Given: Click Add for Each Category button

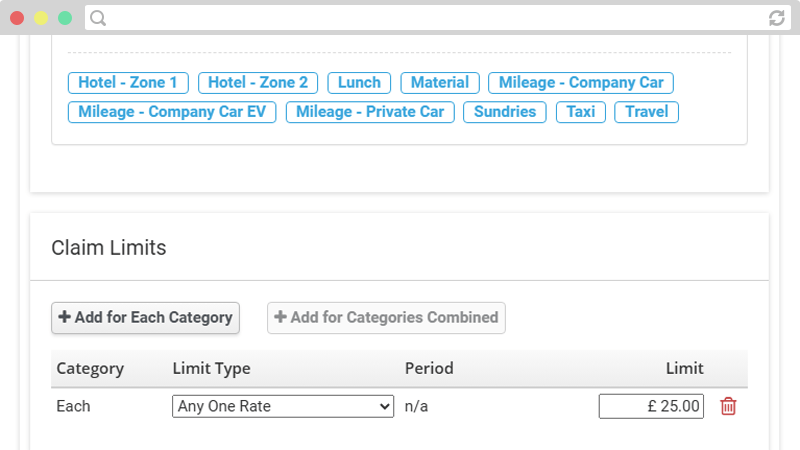Looking at the screenshot, I should [145, 318].
